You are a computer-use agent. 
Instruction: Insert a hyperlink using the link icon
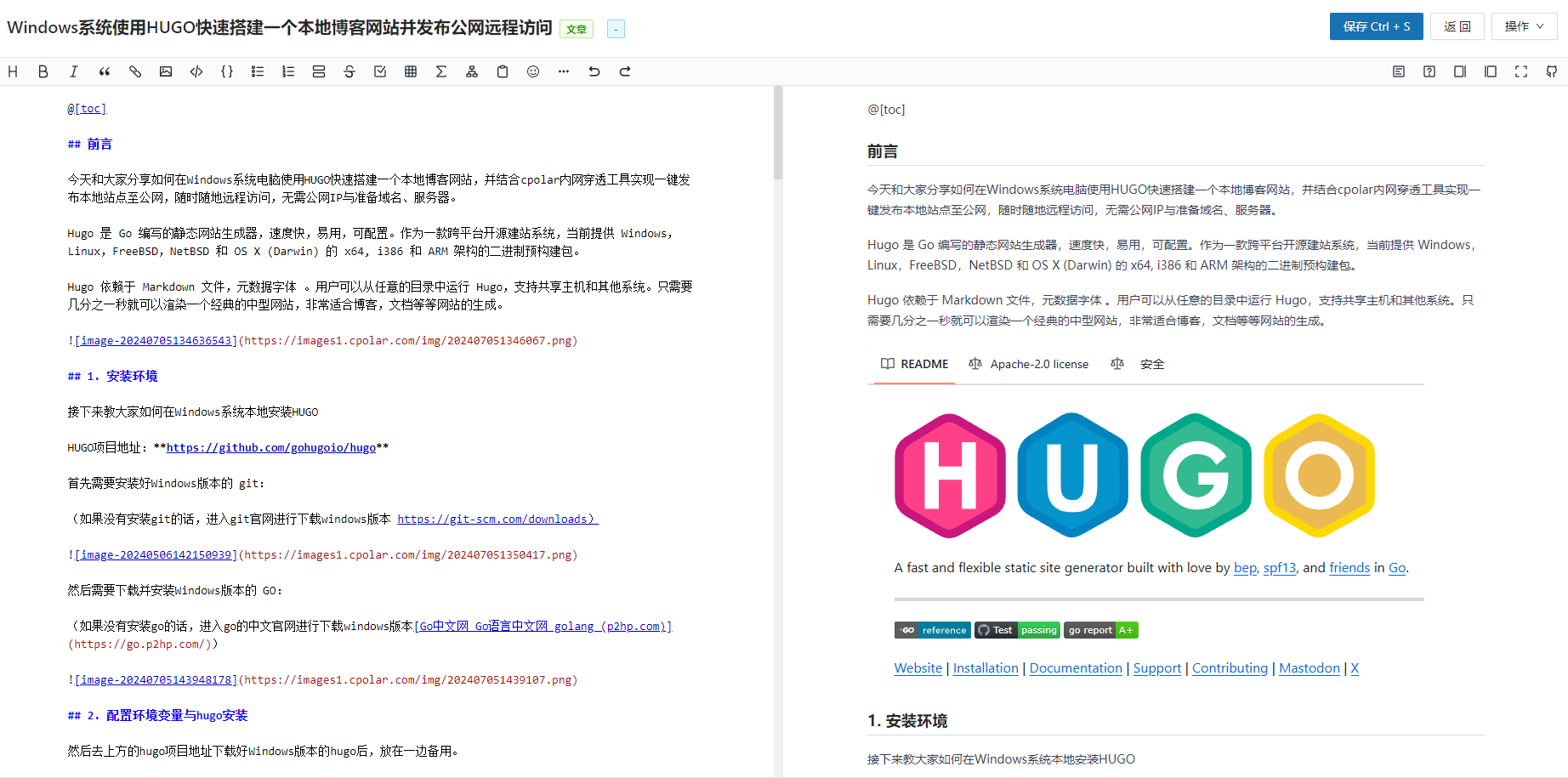tap(135, 71)
